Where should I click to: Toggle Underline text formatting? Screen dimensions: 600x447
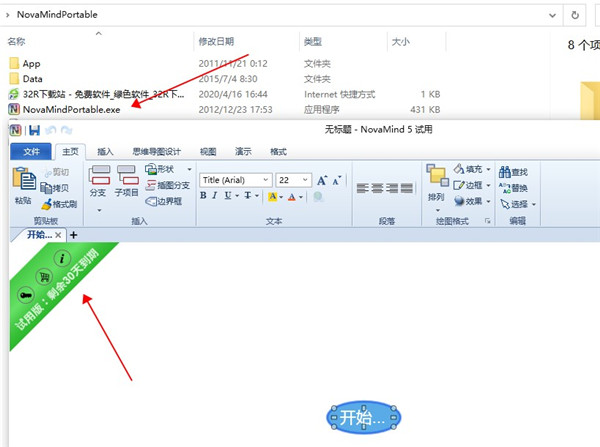(228, 196)
